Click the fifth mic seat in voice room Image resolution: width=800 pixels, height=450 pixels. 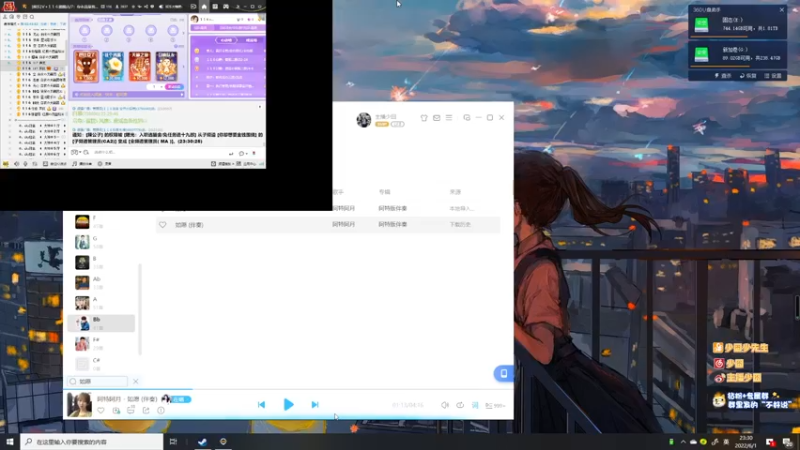click(x=173, y=31)
